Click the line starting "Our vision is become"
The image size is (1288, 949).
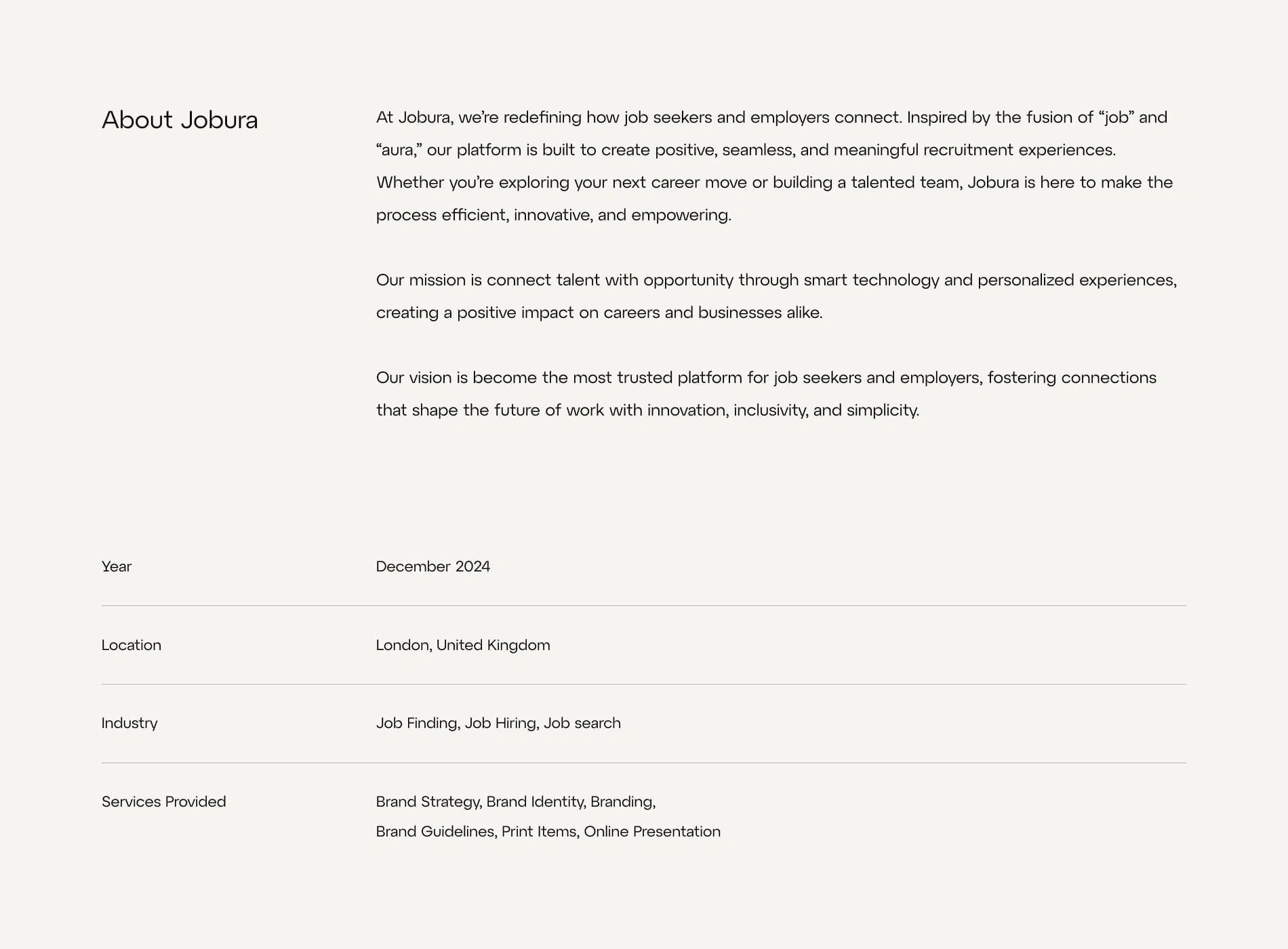point(766,378)
